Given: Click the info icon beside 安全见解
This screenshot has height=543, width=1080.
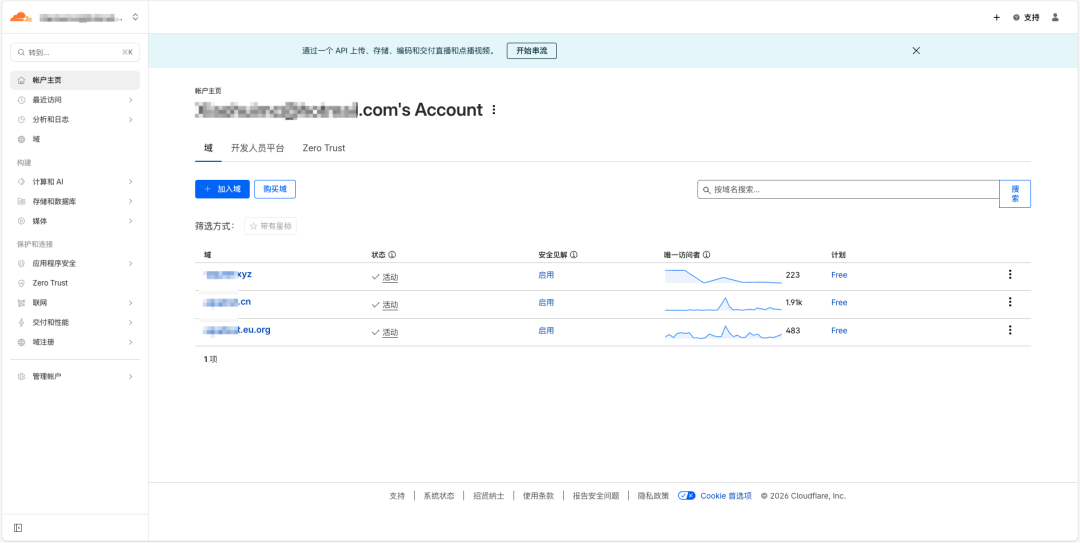Looking at the screenshot, I should point(574,255).
